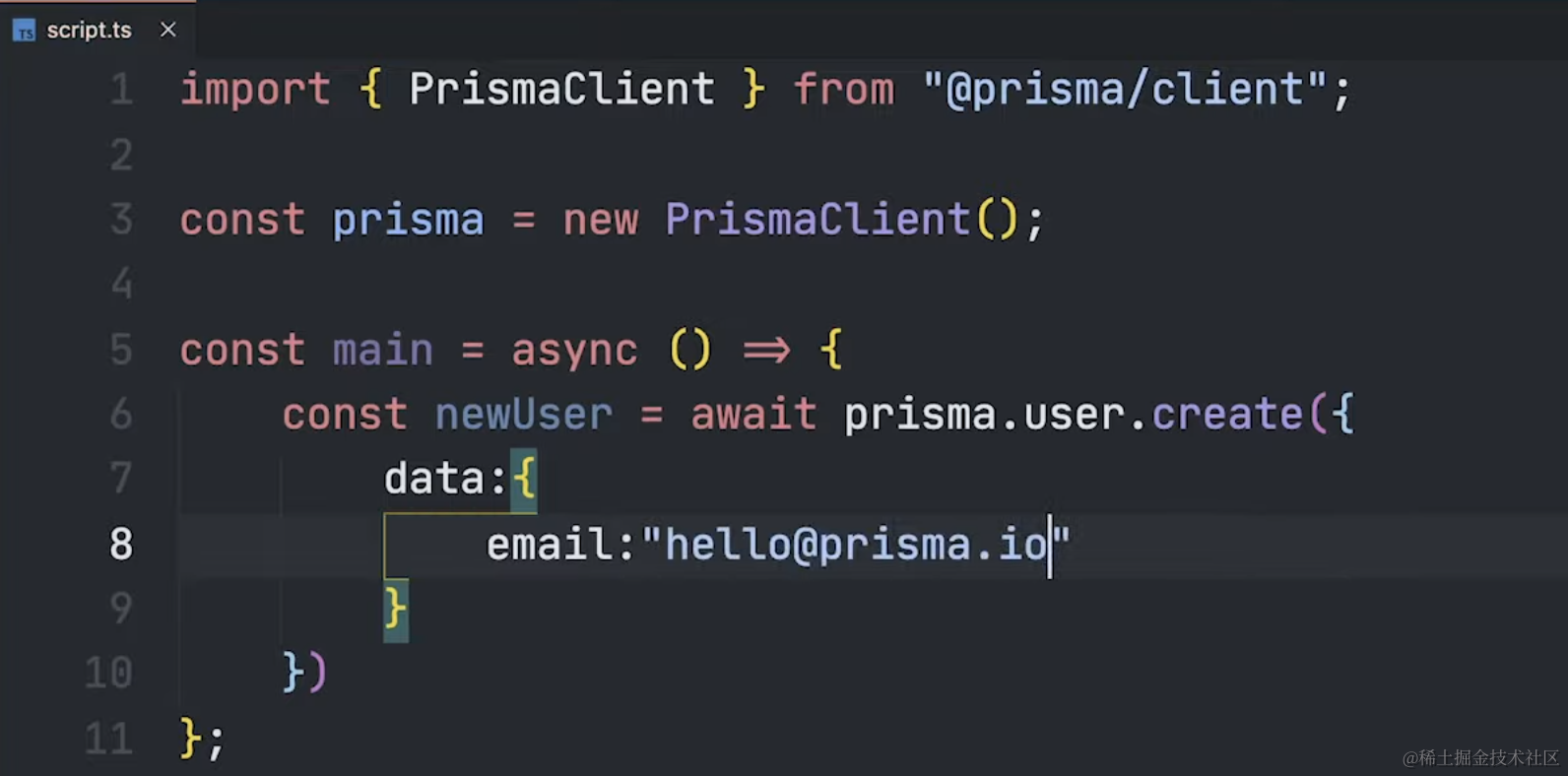Select the script.ts editor tab
The image size is (1568, 776).
tap(89, 31)
